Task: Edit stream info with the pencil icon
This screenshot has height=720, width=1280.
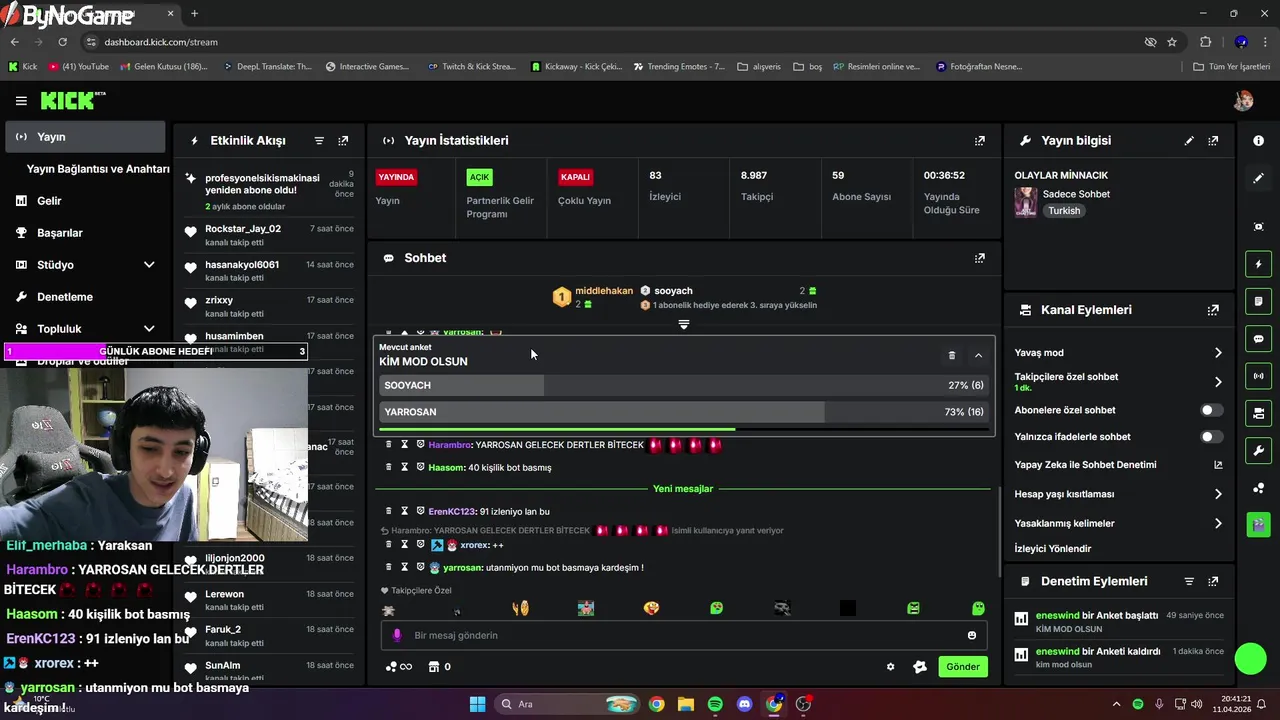Action: 1189,141
